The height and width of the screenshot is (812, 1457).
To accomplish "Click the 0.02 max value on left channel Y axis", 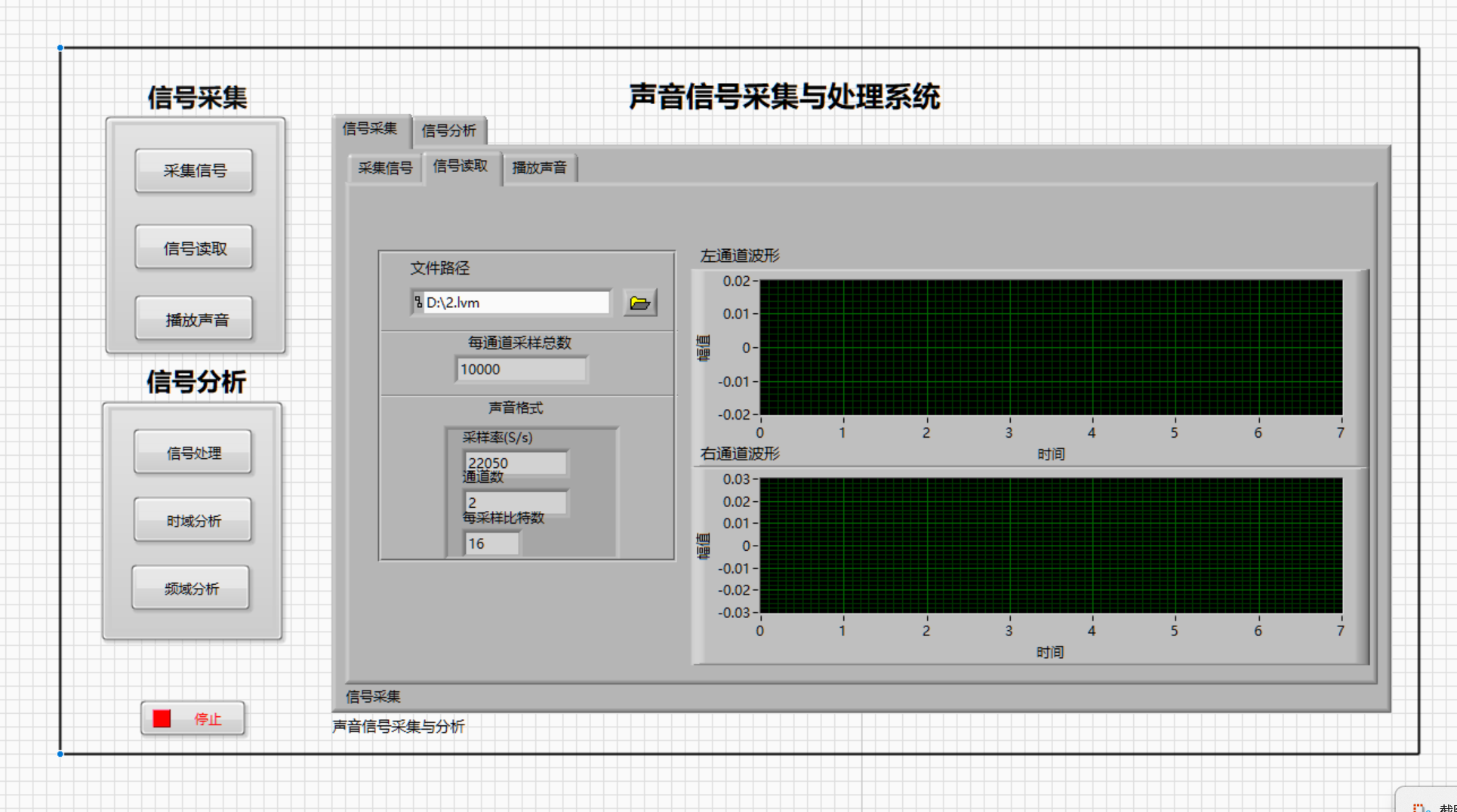I will coord(736,281).
